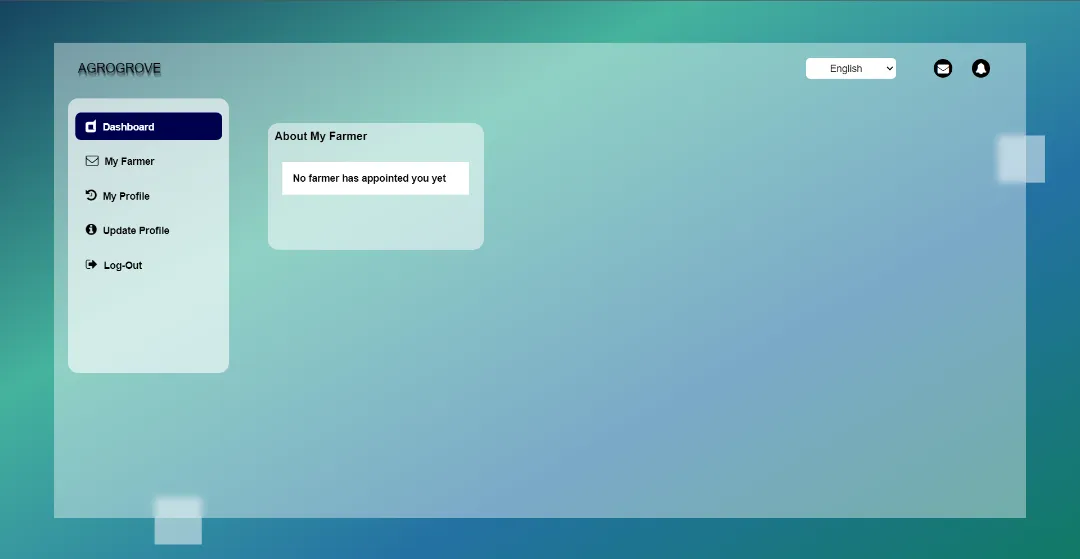
Task: Click the floating square at right edge
Action: point(1021,159)
